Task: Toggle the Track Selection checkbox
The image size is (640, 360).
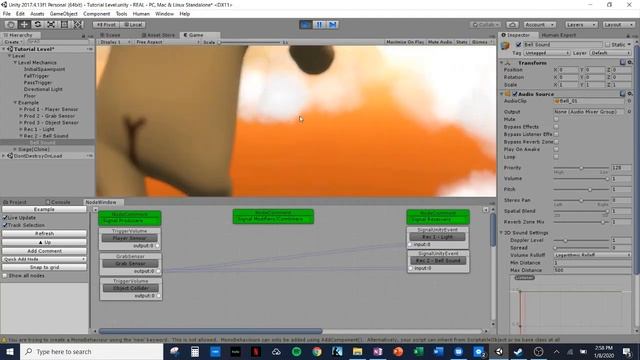Action: pyautogui.click(x=5, y=225)
